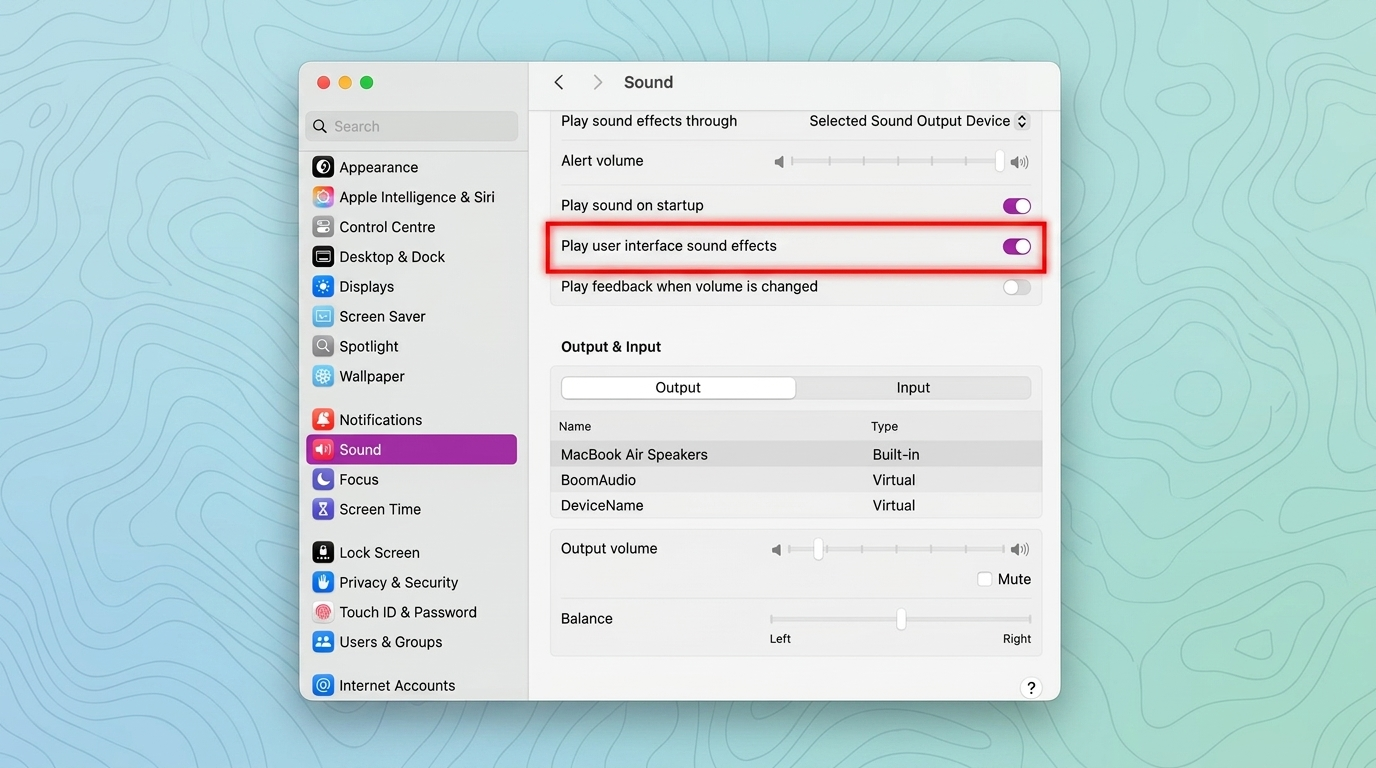This screenshot has height=768, width=1376.
Task: Open Apple Intelligence & Siri icon
Action: (x=323, y=197)
